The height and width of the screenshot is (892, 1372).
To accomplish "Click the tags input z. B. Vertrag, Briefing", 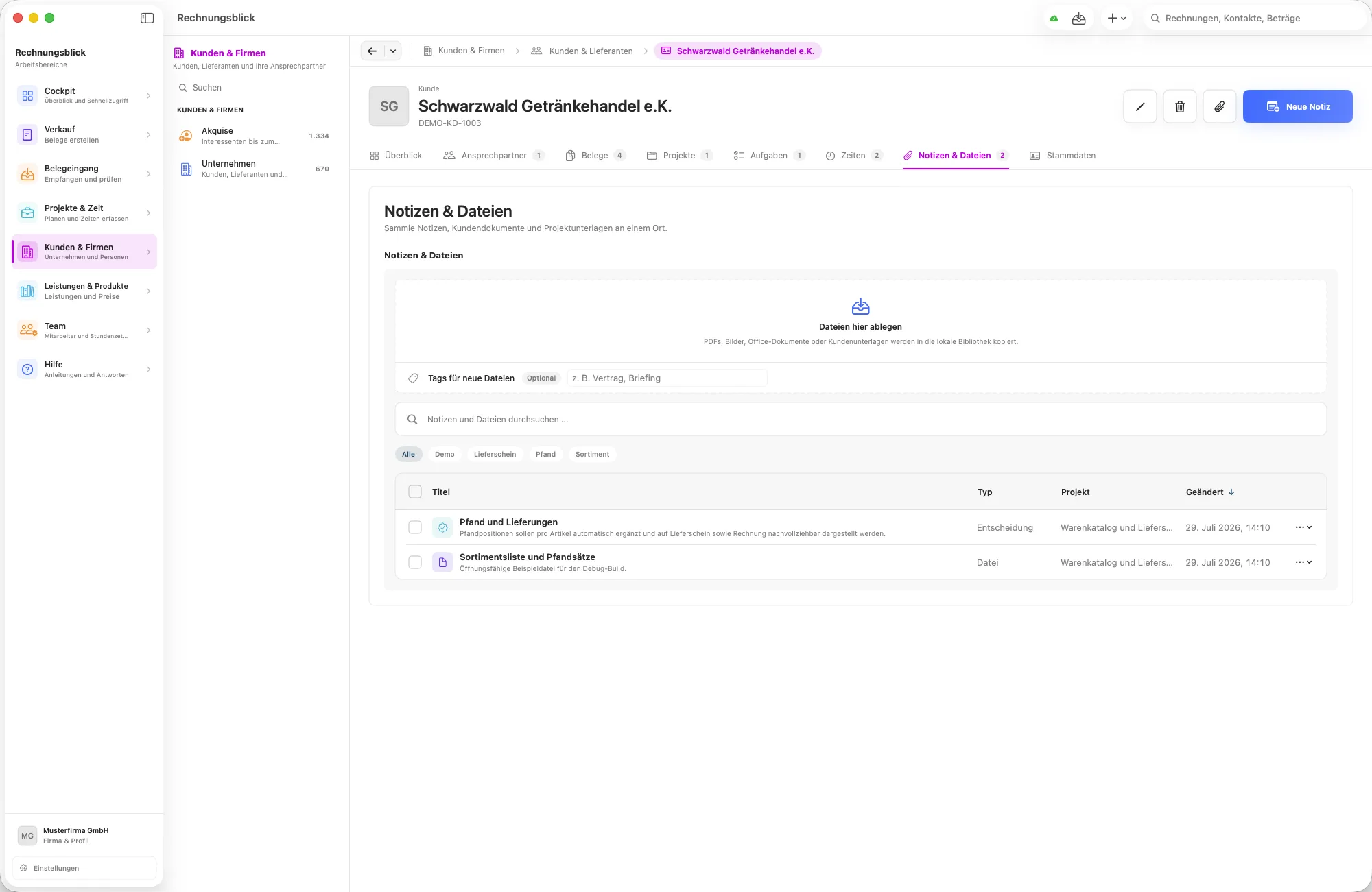I will click(x=667, y=378).
